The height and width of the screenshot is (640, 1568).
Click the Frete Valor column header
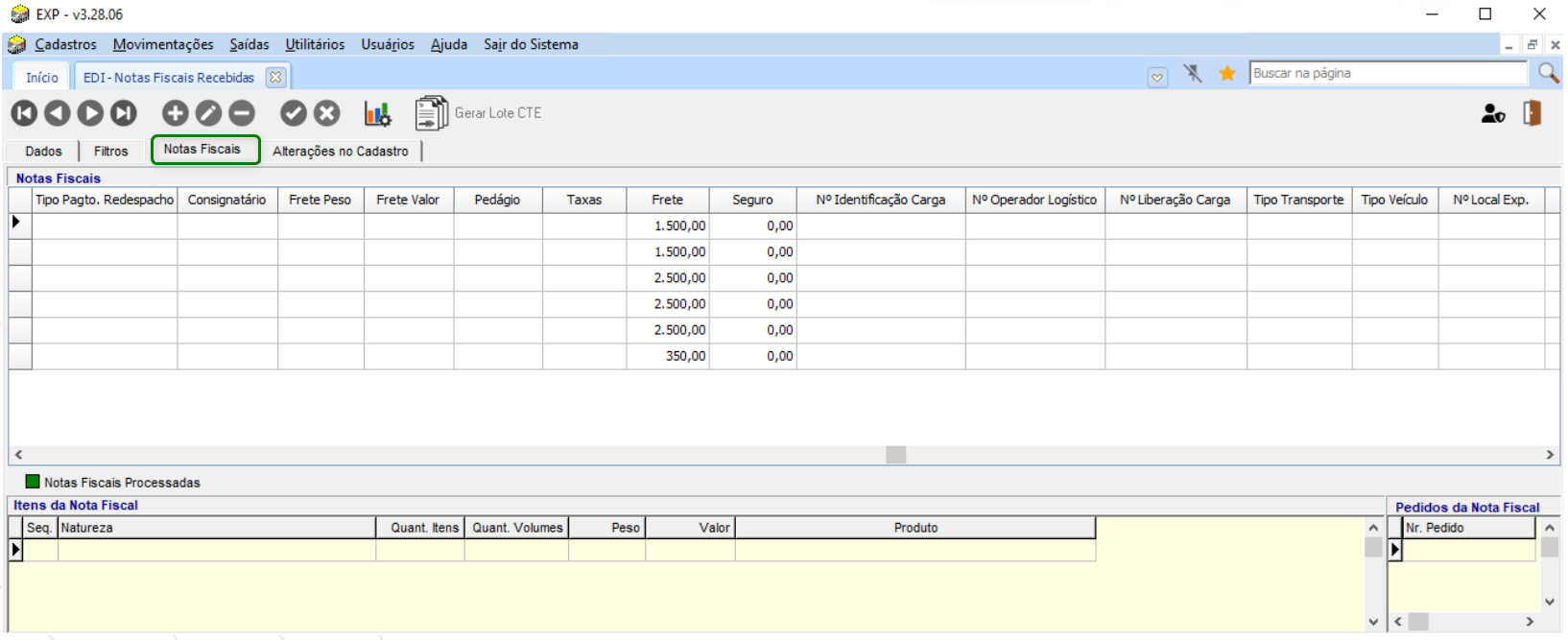tap(408, 200)
